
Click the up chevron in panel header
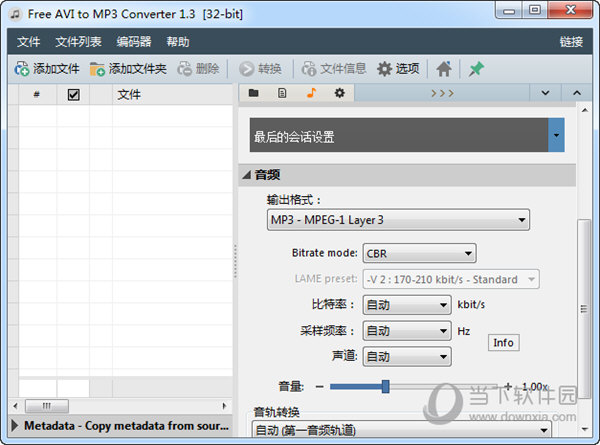(577, 93)
